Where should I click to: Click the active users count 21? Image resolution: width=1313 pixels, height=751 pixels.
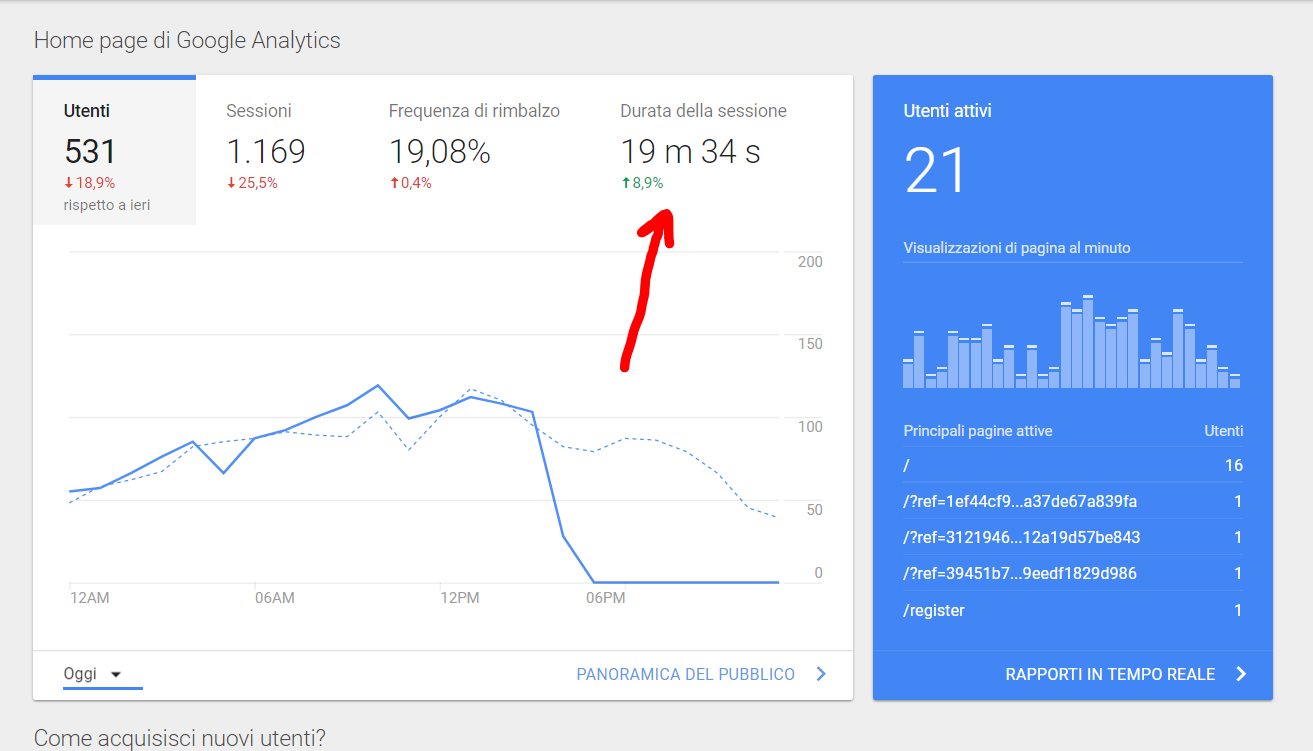pyautogui.click(x=936, y=170)
